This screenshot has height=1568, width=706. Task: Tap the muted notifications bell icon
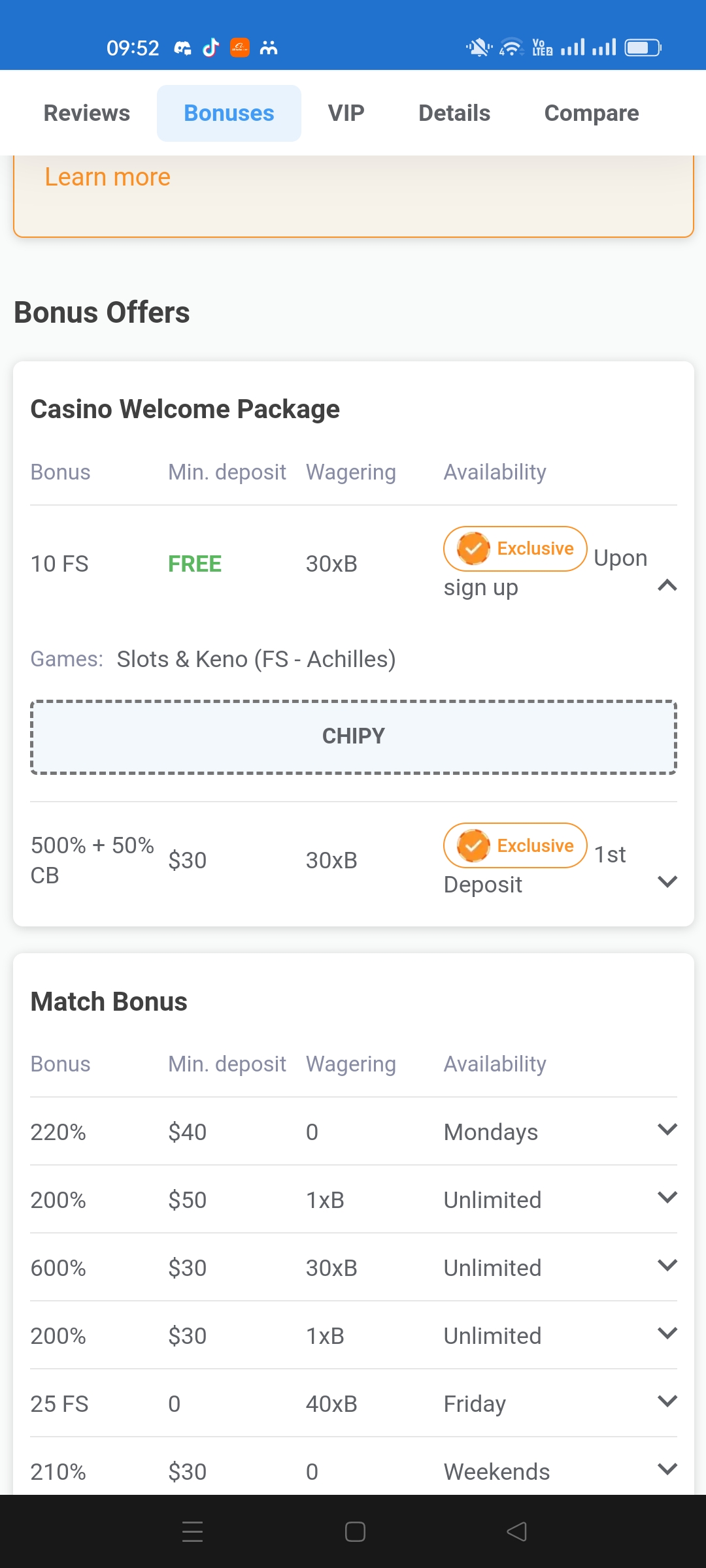coord(479,48)
